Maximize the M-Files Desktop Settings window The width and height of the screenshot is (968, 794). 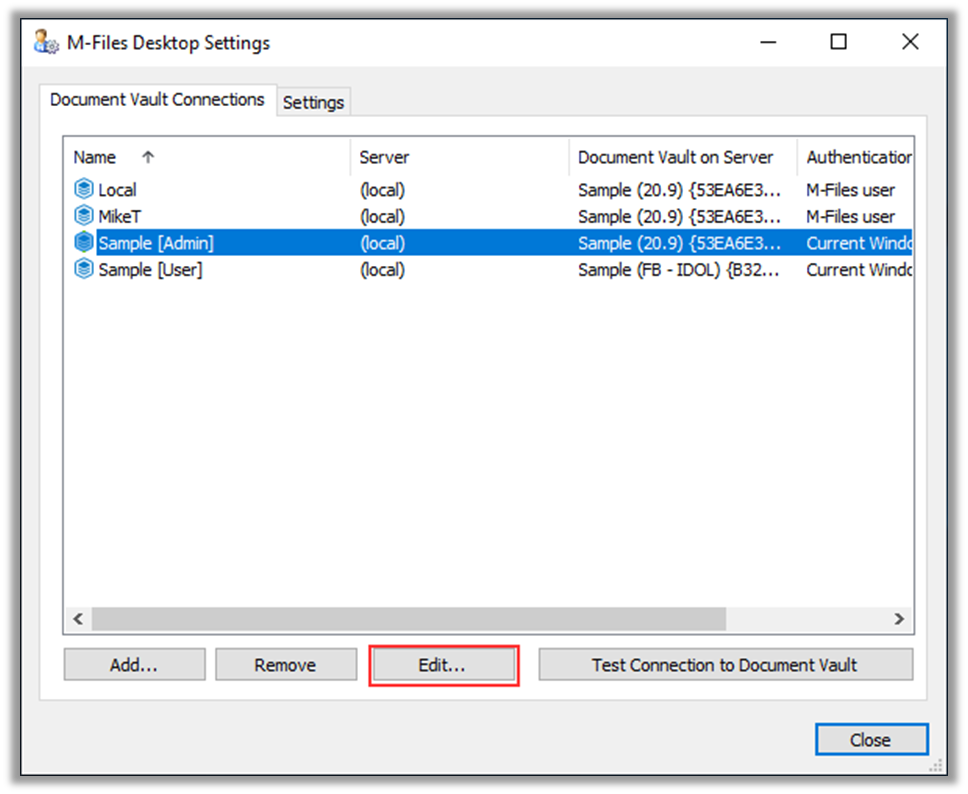838,42
